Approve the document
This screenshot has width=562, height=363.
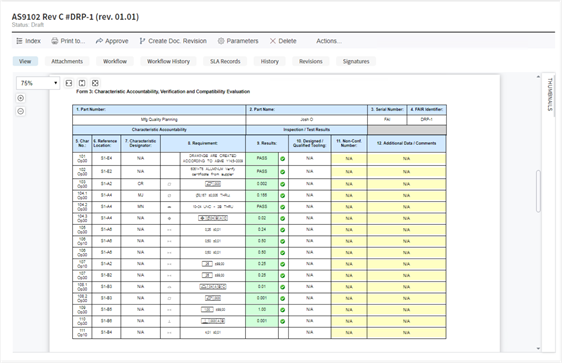[x=112, y=41]
